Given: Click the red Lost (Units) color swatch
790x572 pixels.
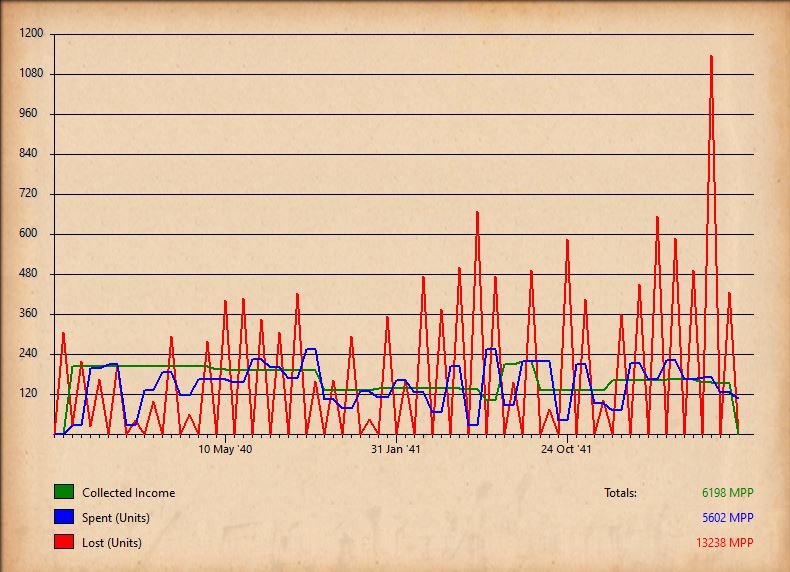Looking at the screenshot, I should 64,542.
